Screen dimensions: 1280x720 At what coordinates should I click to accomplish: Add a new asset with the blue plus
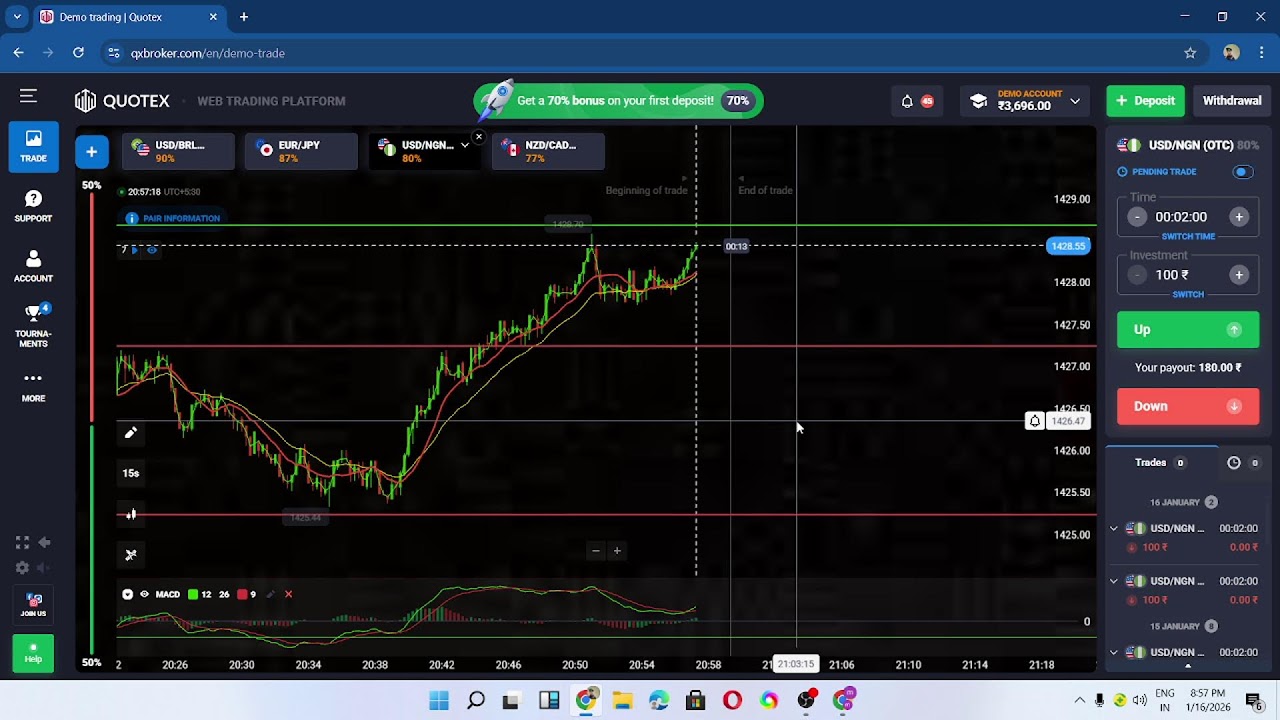pyautogui.click(x=91, y=151)
